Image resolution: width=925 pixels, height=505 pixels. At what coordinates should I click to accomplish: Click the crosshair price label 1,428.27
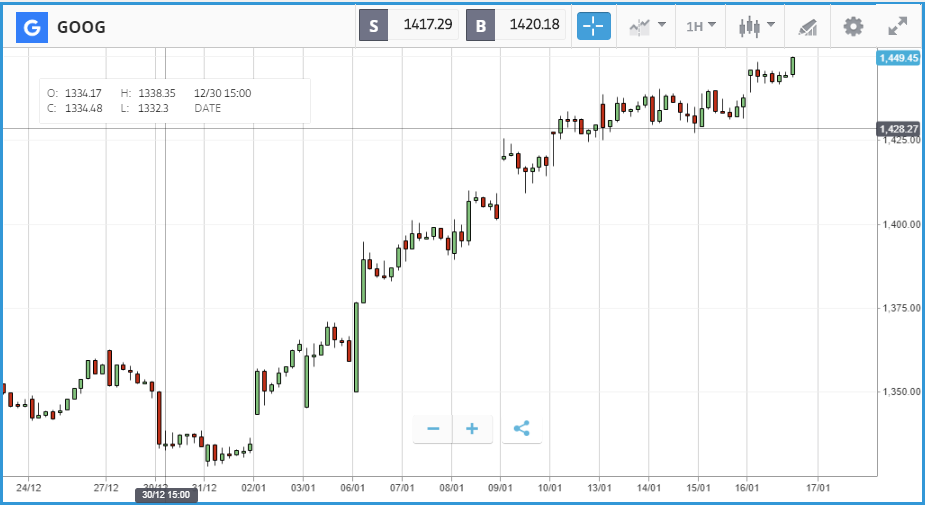point(898,129)
